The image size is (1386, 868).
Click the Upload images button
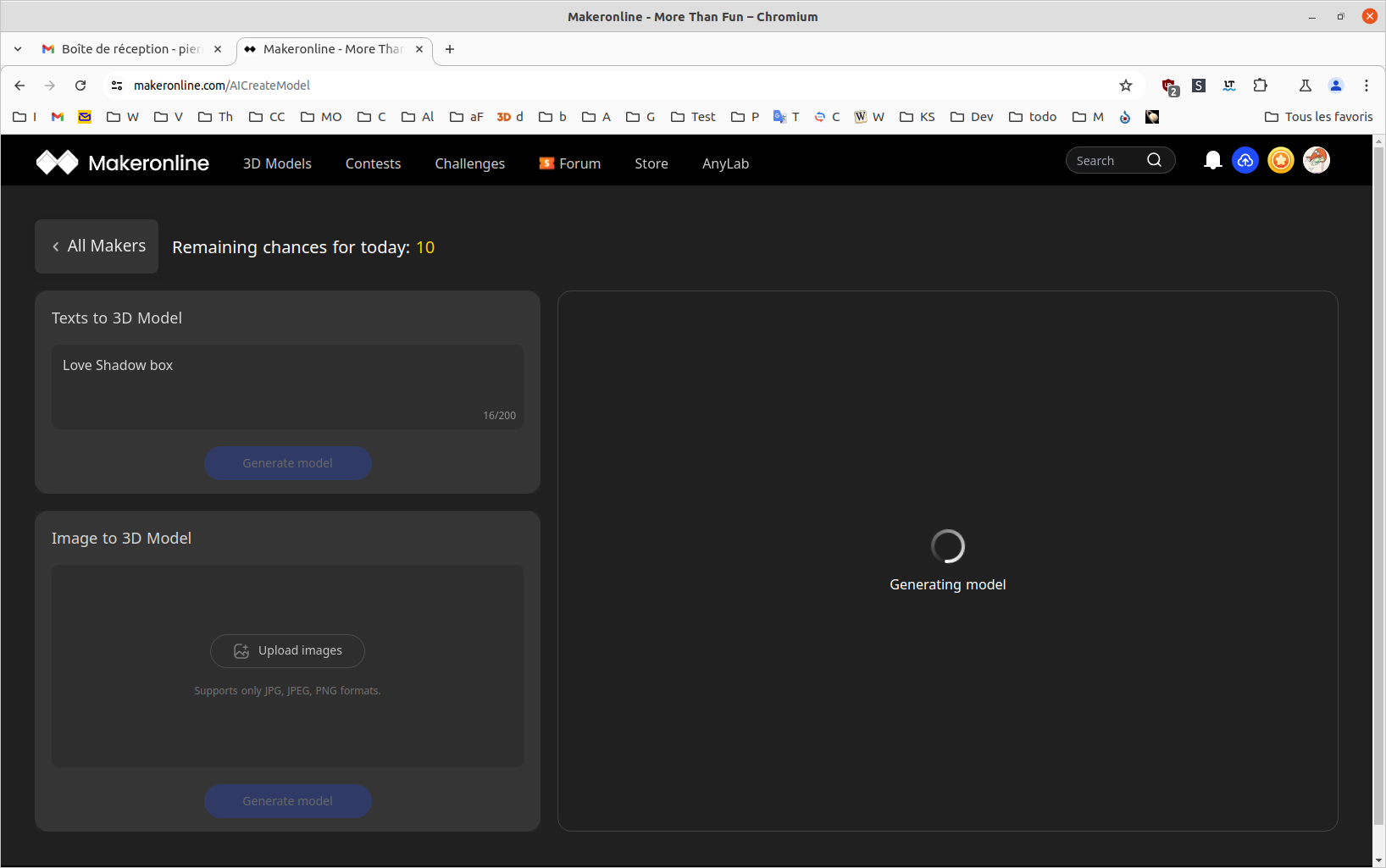point(287,650)
